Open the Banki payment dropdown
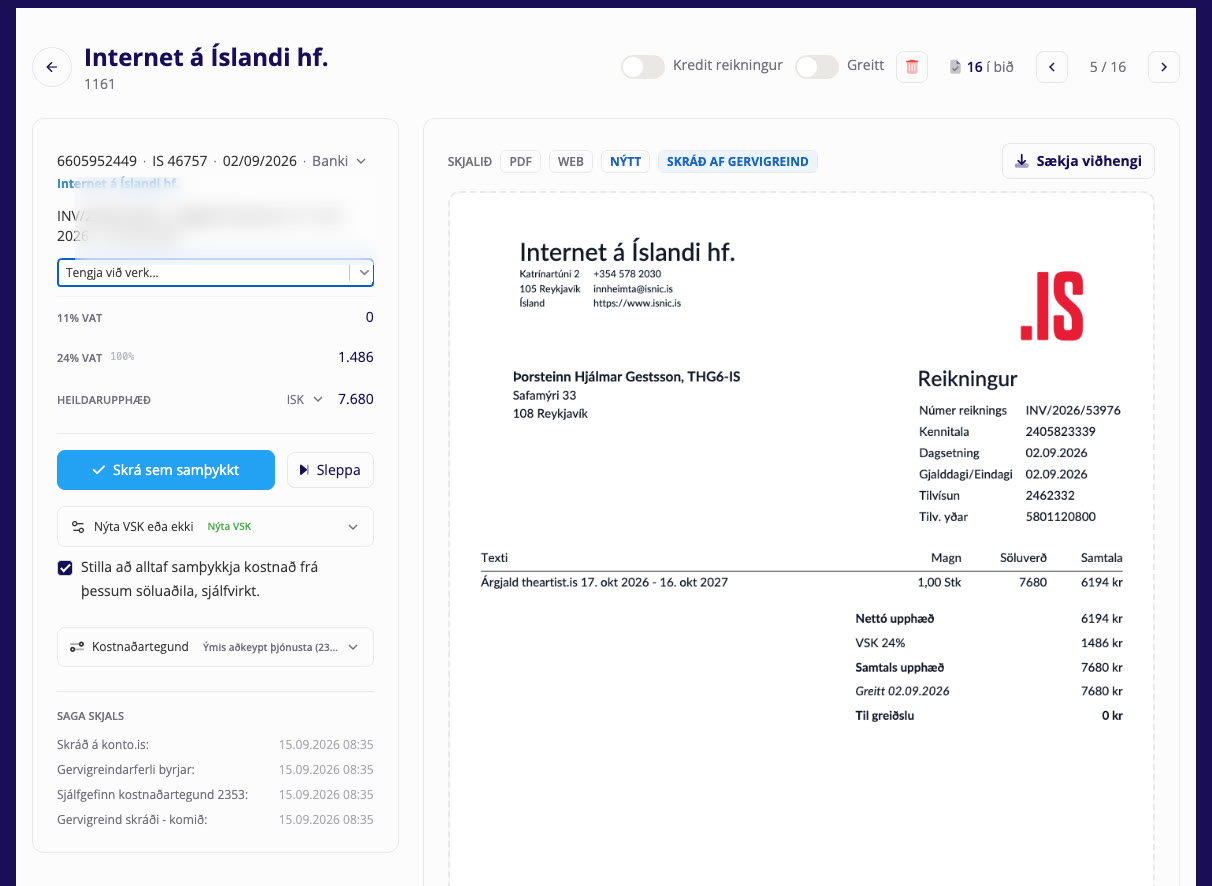1212x886 pixels. click(x=339, y=161)
